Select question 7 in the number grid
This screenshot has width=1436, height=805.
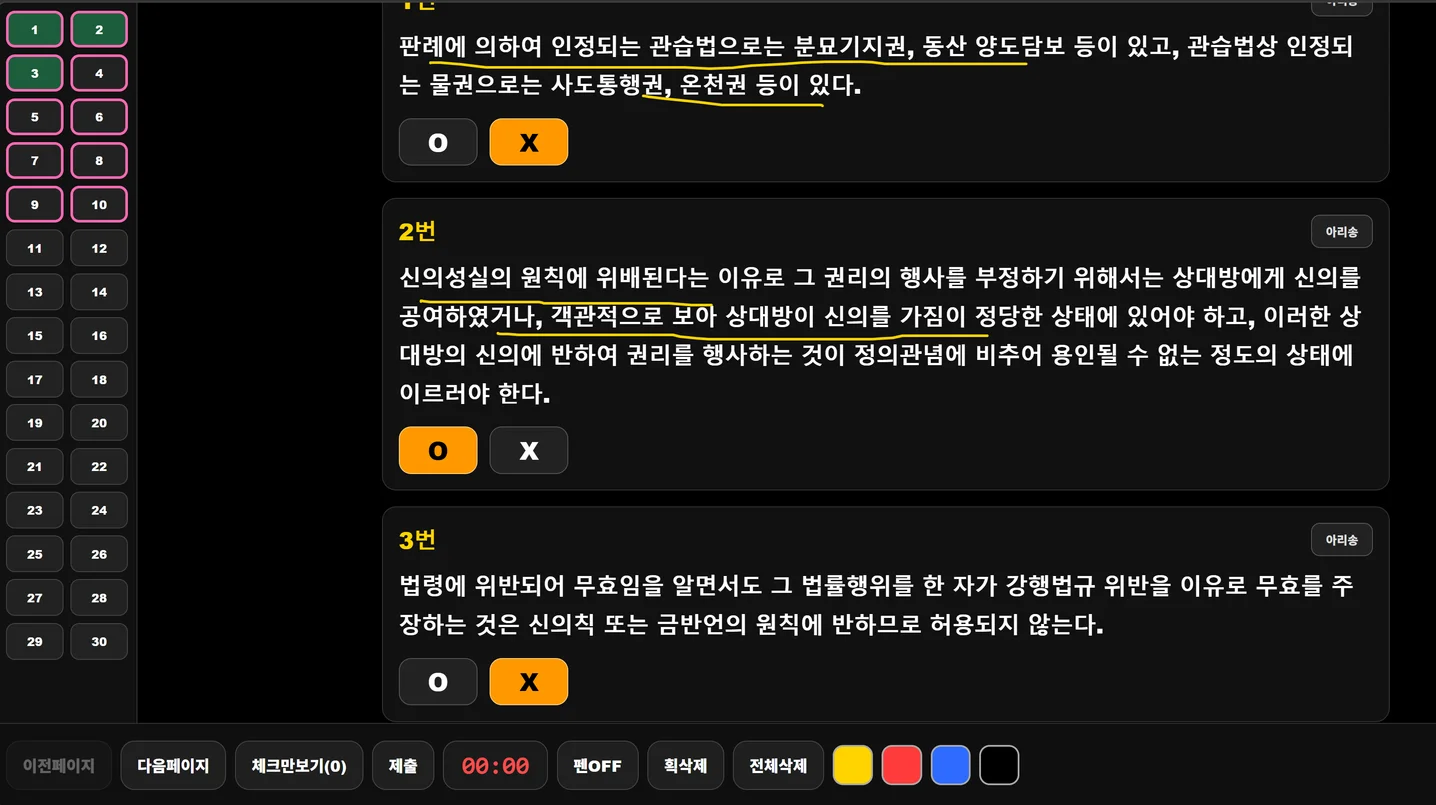35,161
